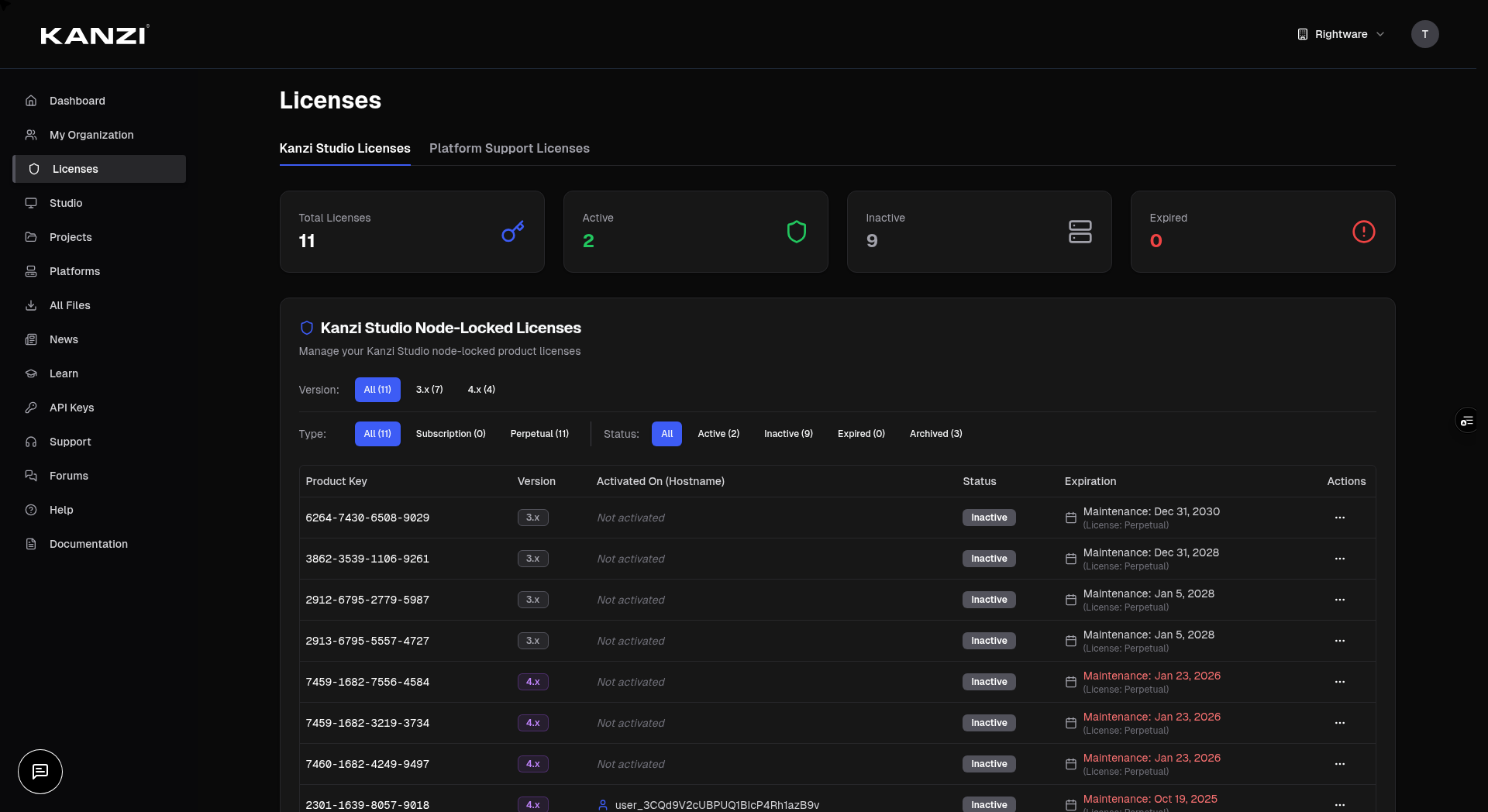Click the Product Key column header
Image resolution: width=1488 pixels, height=812 pixels.
336,481
